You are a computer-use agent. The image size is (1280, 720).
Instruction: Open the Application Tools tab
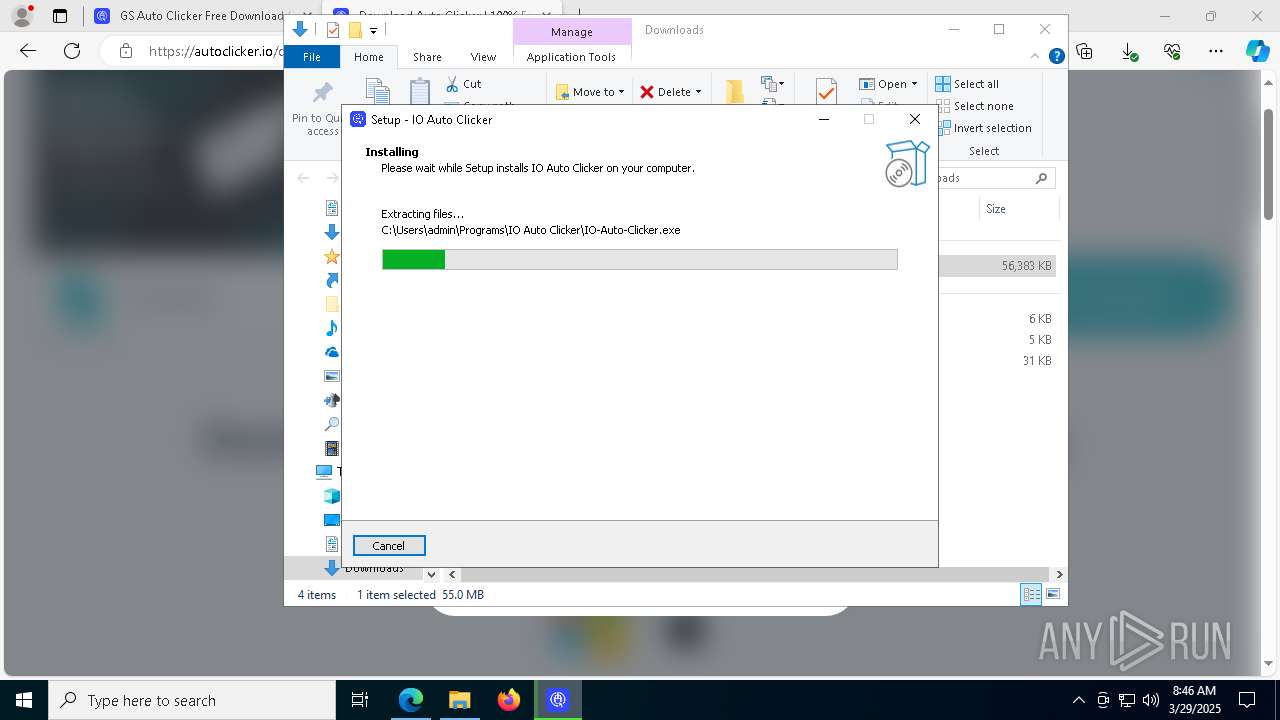point(571,57)
